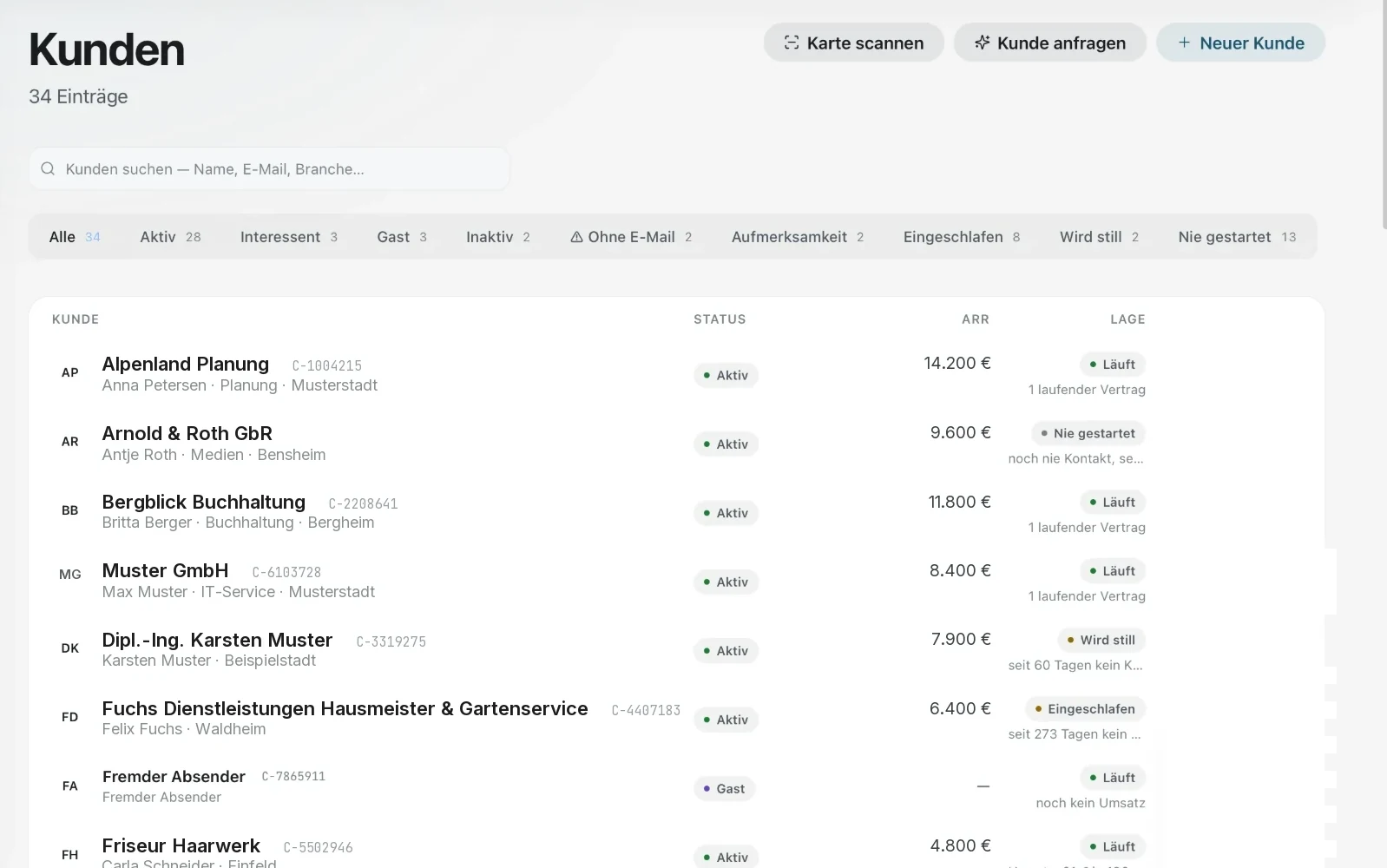Click the MG avatar of Muster GmbH
This screenshot has width=1387, height=868.
[x=70, y=575]
